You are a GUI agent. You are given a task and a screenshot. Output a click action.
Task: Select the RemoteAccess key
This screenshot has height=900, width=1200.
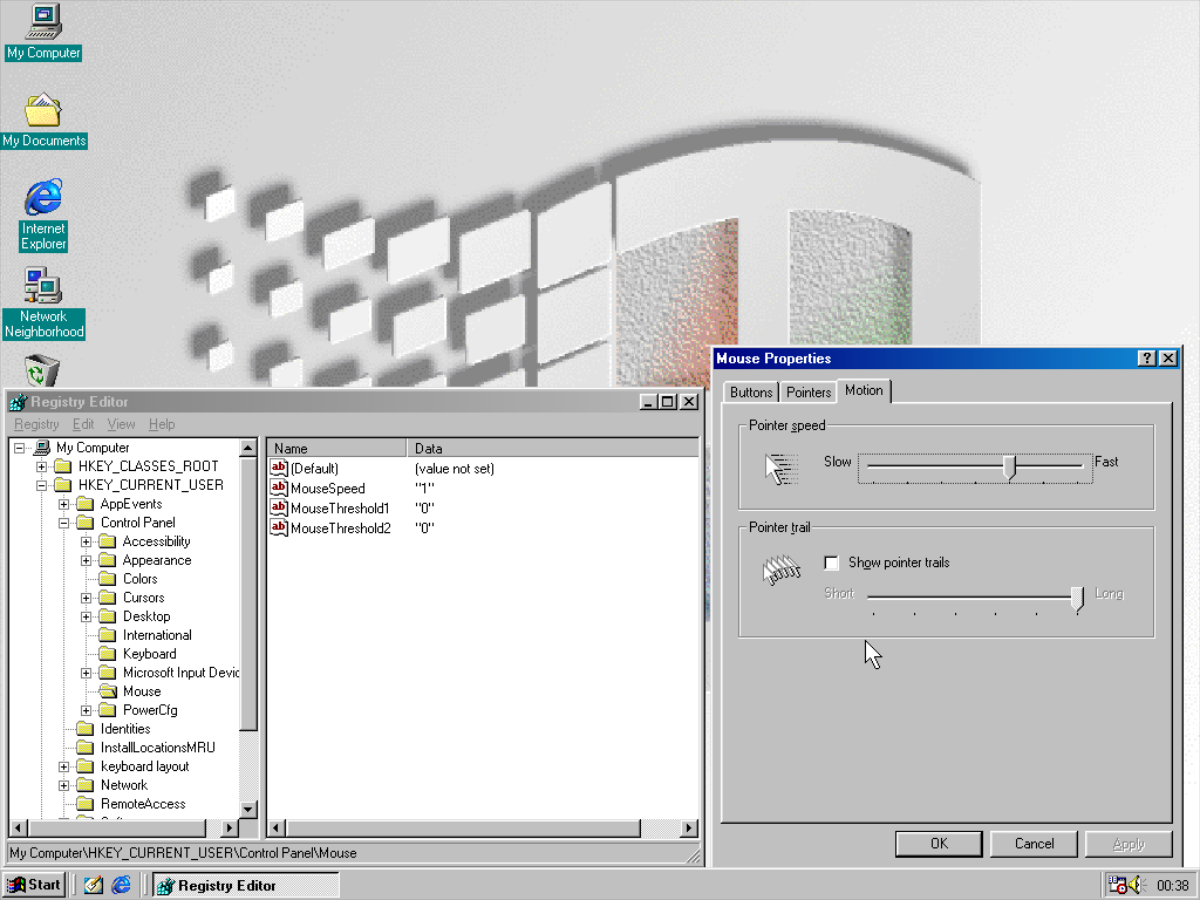tap(143, 804)
